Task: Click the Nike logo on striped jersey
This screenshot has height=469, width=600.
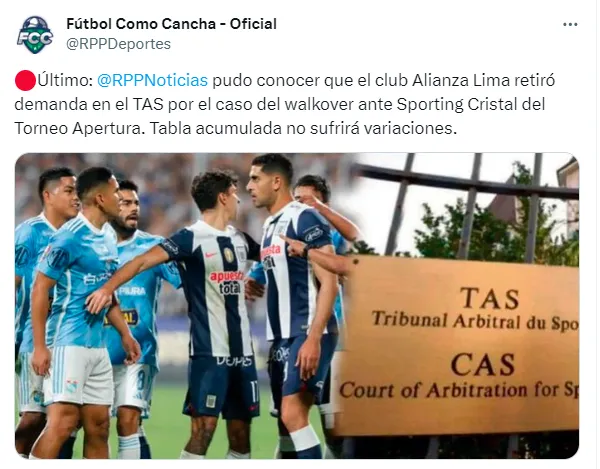Action: coord(210,255)
